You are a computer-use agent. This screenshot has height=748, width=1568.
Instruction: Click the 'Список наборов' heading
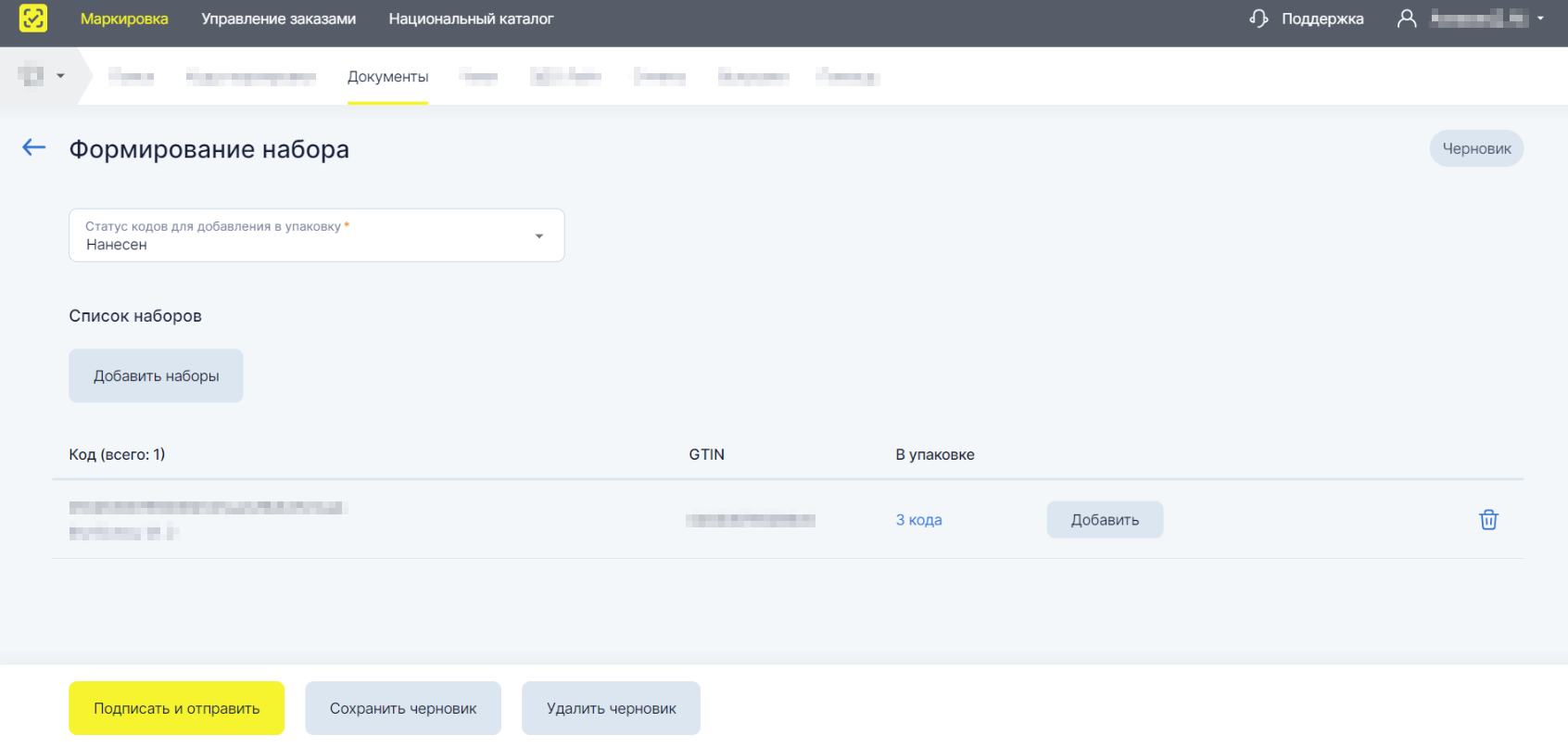click(135, 316)
